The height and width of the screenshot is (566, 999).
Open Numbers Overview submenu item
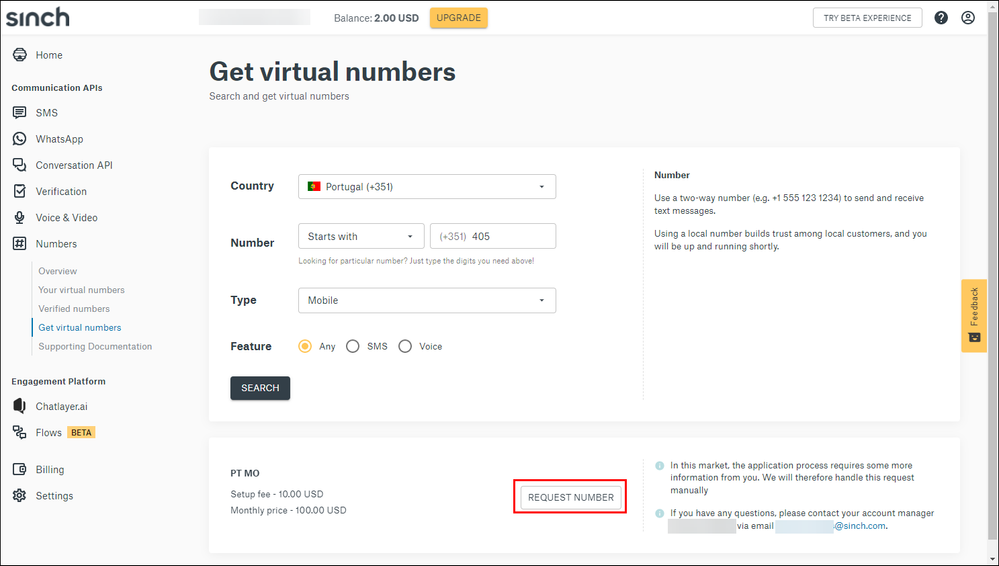[x=57, y=271]
